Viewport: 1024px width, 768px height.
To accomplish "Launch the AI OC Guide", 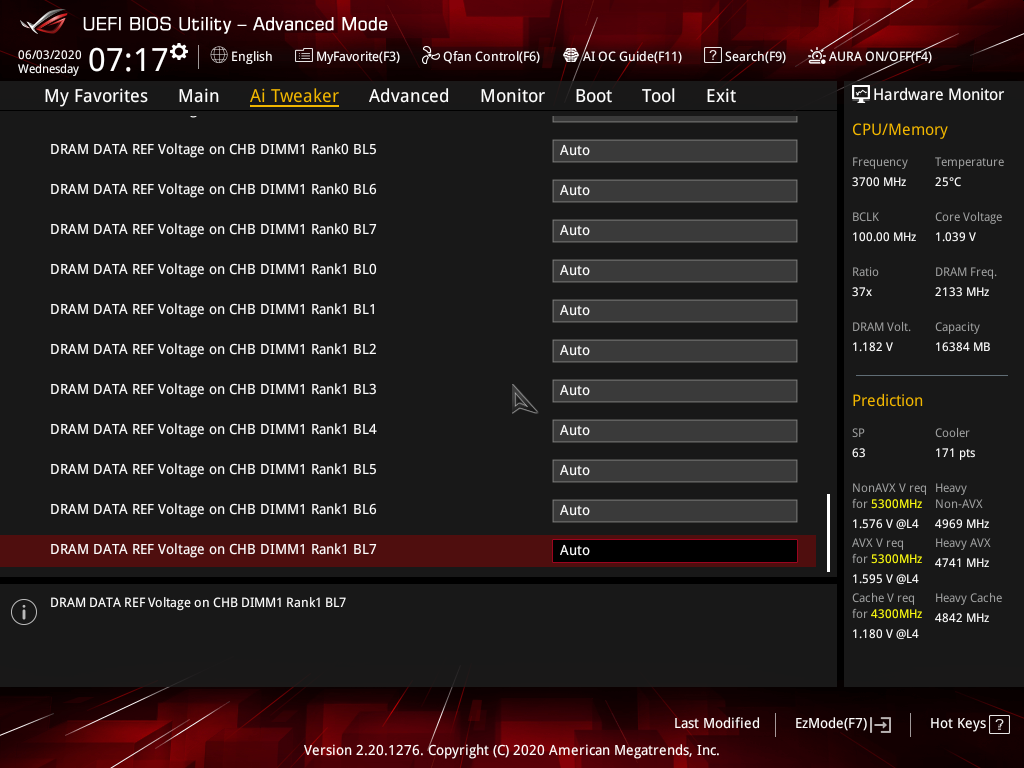I will [622, 56].
